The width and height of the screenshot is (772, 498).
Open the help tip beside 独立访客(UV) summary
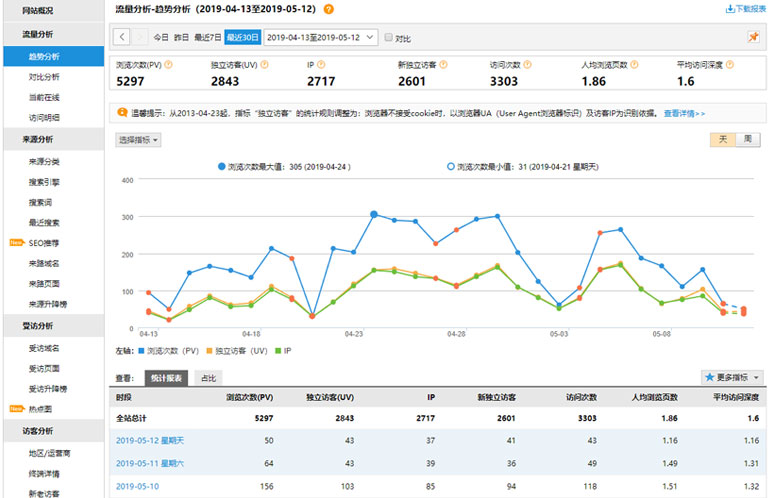tap(264, 65)
